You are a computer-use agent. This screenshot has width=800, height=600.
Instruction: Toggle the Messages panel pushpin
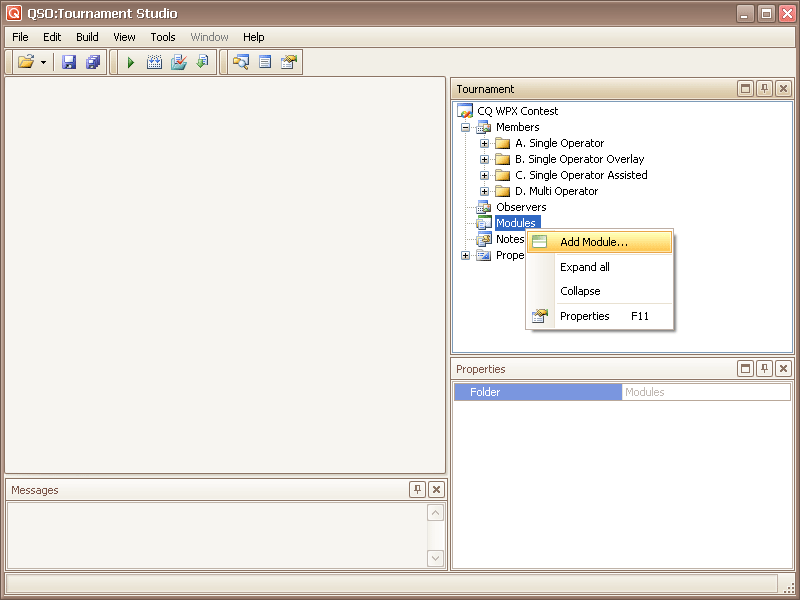(417, 490)
